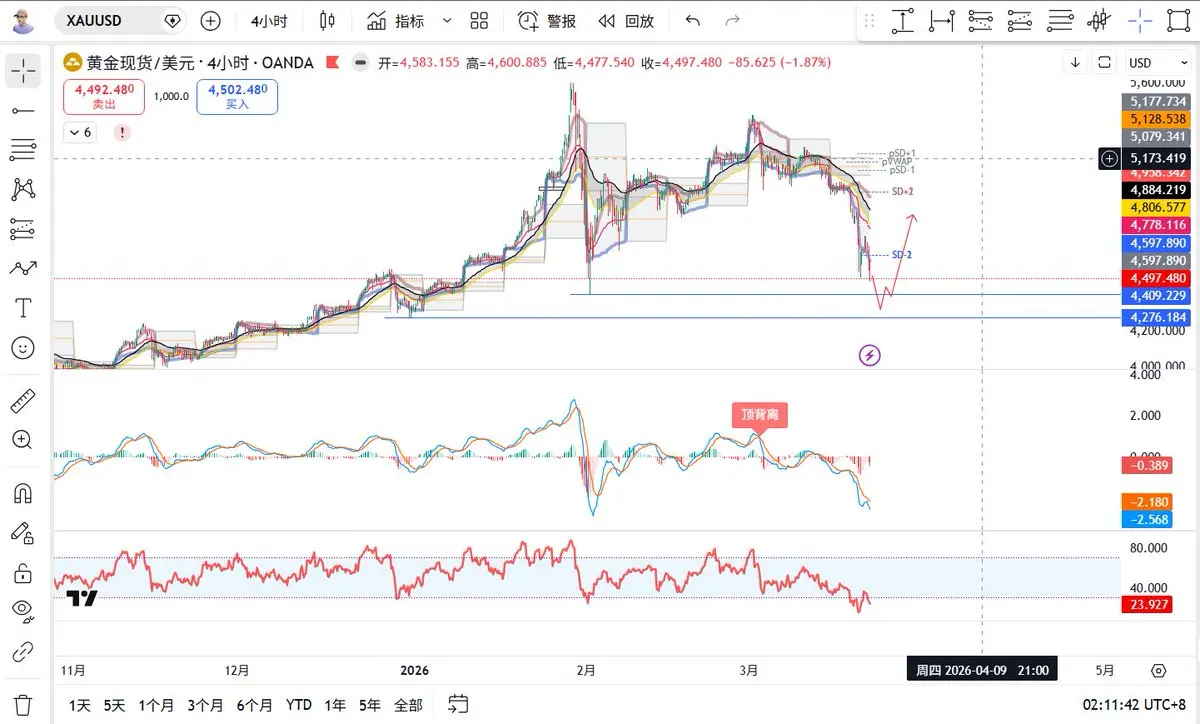
Task: Activate the zoom in tool
Action: pyautogui.click(x=24, y=440)
